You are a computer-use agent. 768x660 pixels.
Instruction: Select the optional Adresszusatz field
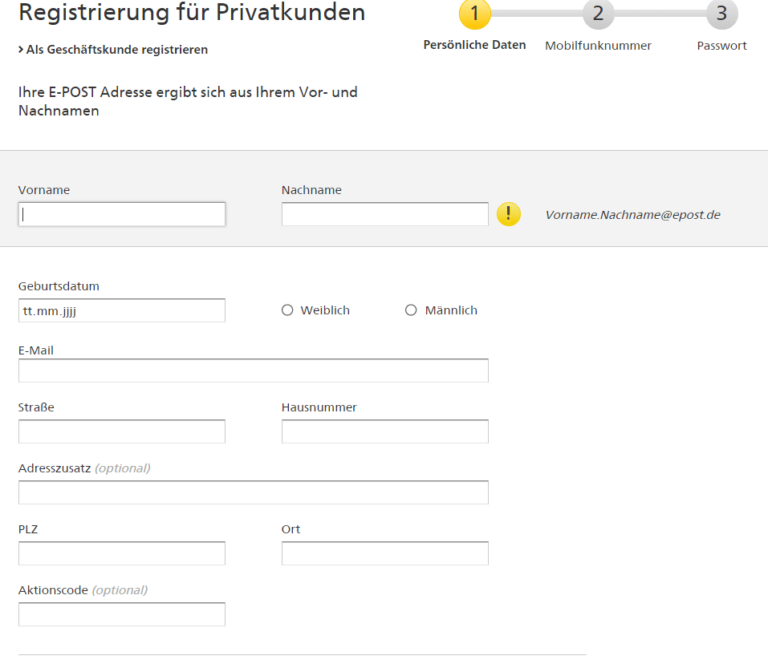click(x=253, y=493)
